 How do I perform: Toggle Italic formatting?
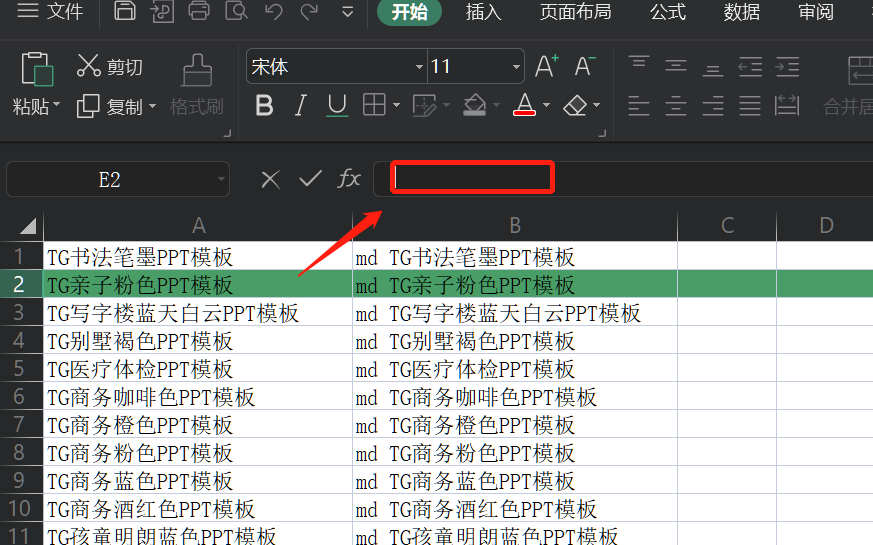pyautogui.click(x=301, y=105)
